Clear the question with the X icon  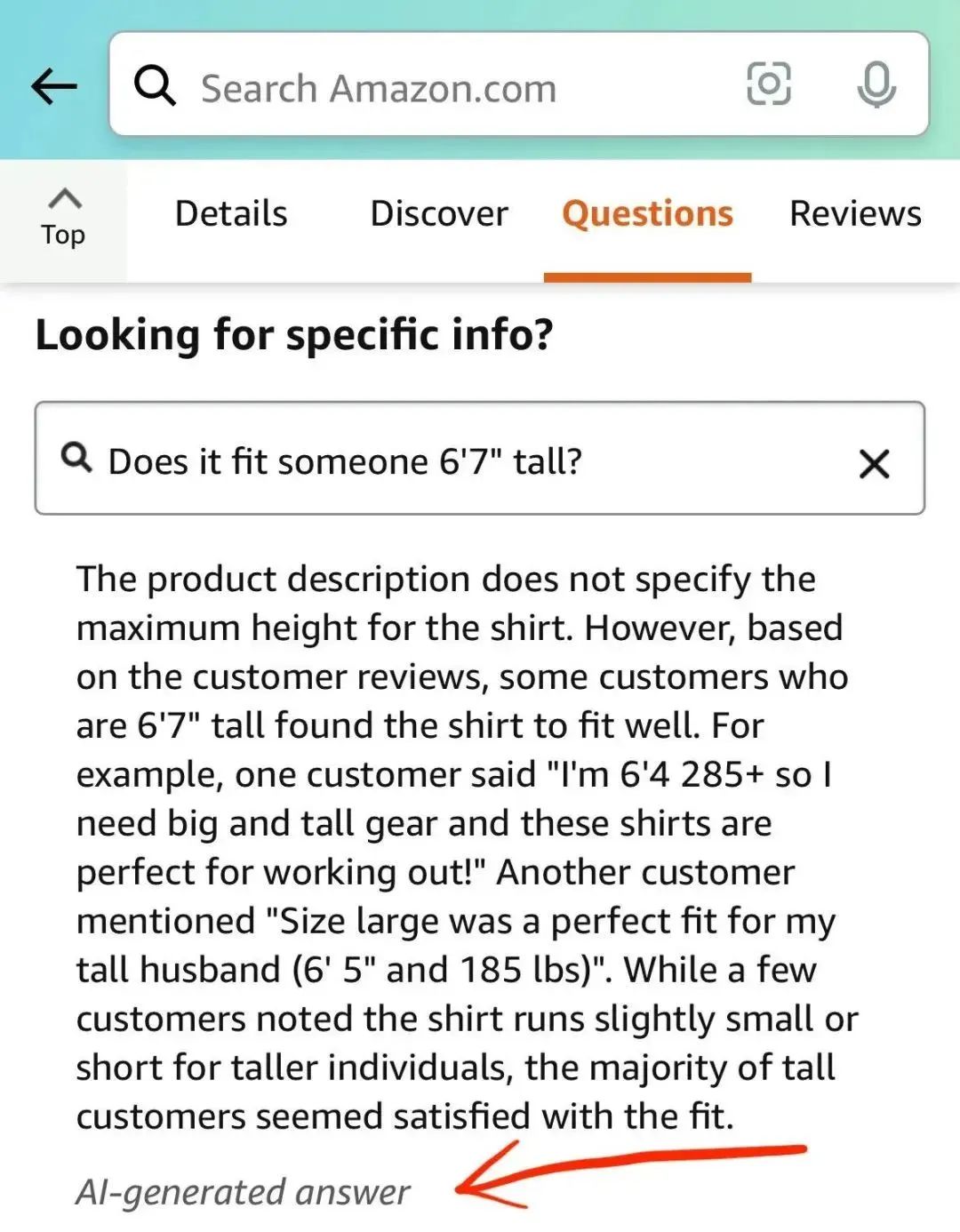(874, 463)
